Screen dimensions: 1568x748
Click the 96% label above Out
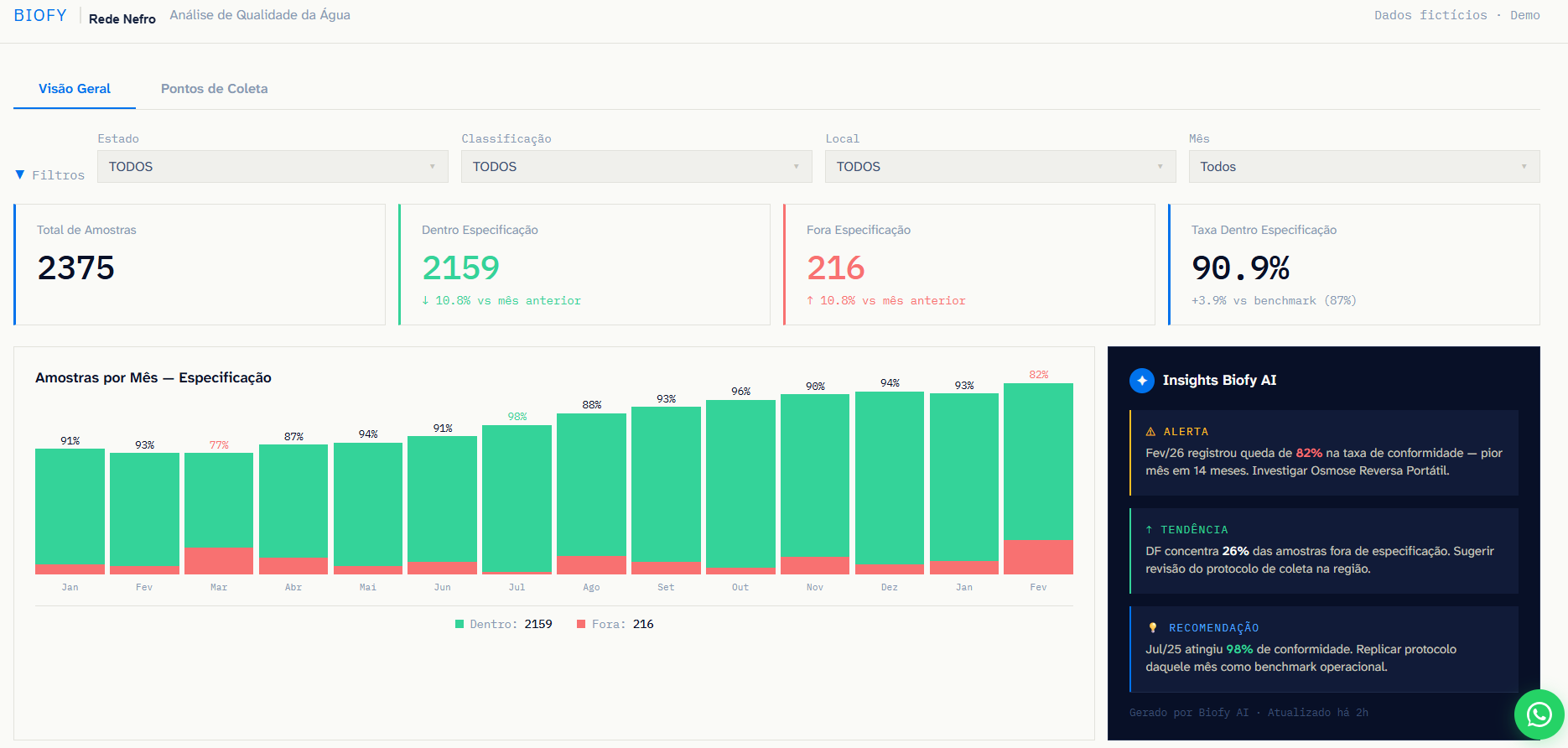pos(741,392)
